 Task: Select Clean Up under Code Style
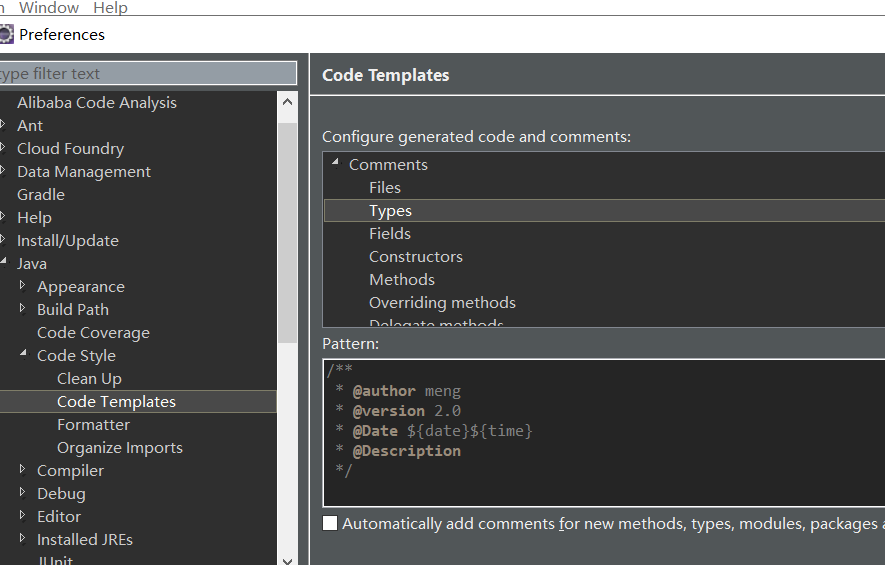pyautogui.click(x=89, y=379)
